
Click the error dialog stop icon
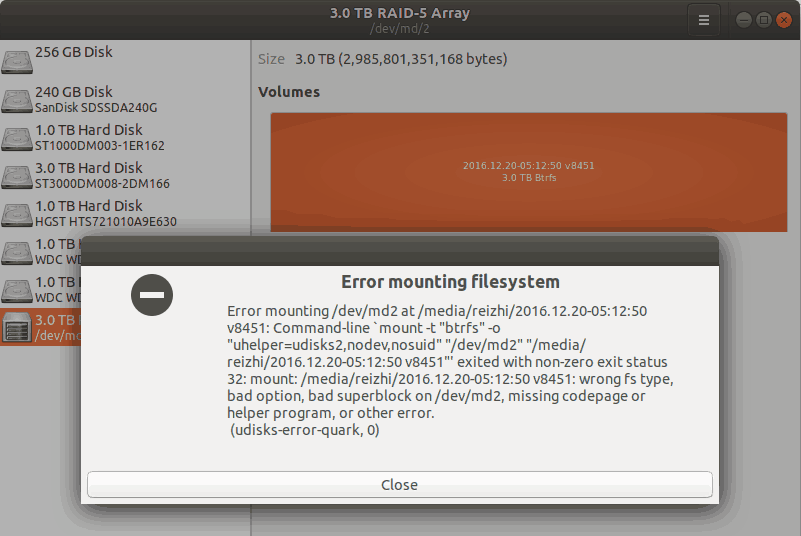[x=152, y=295]
